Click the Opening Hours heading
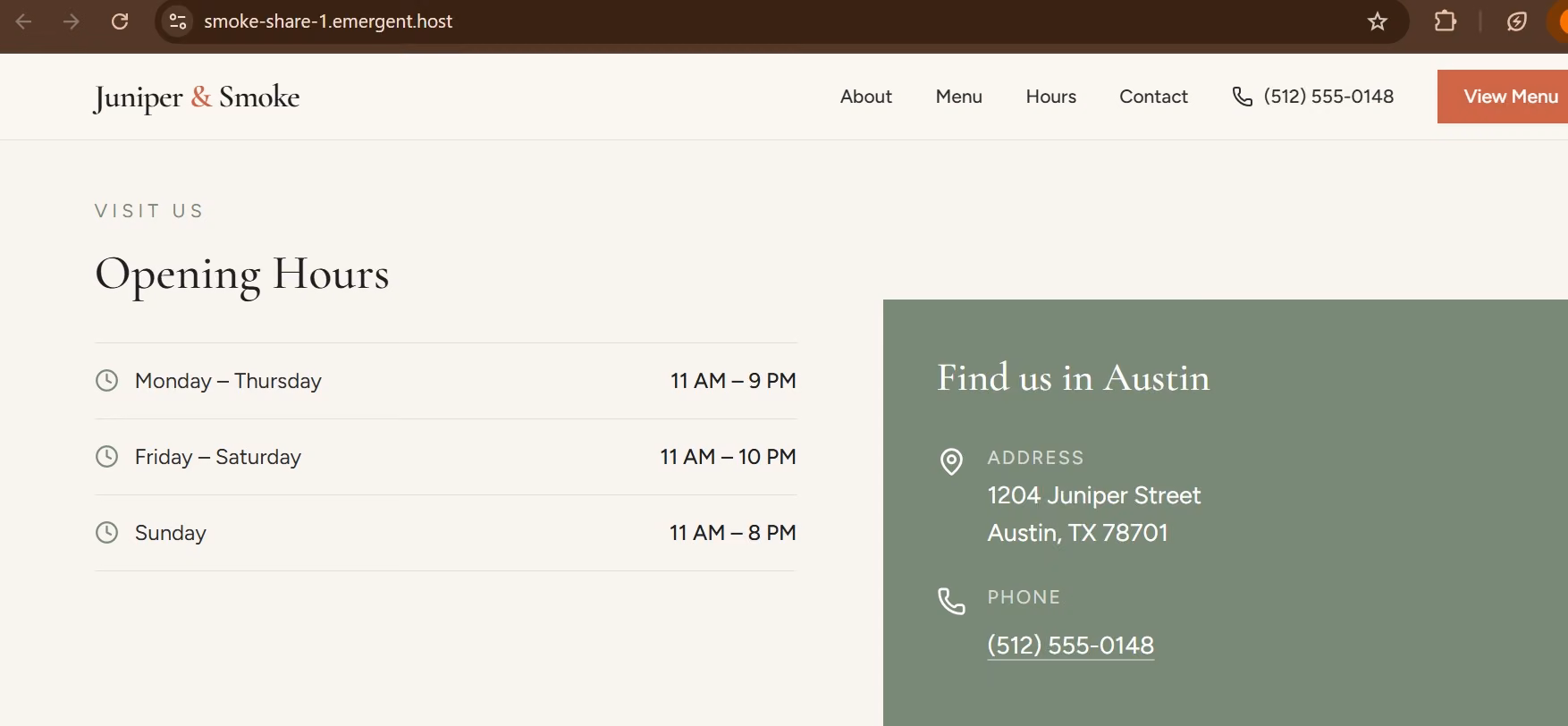Image resolution: width=1568 pixels, height=726 pixels. tap(242, 274)
